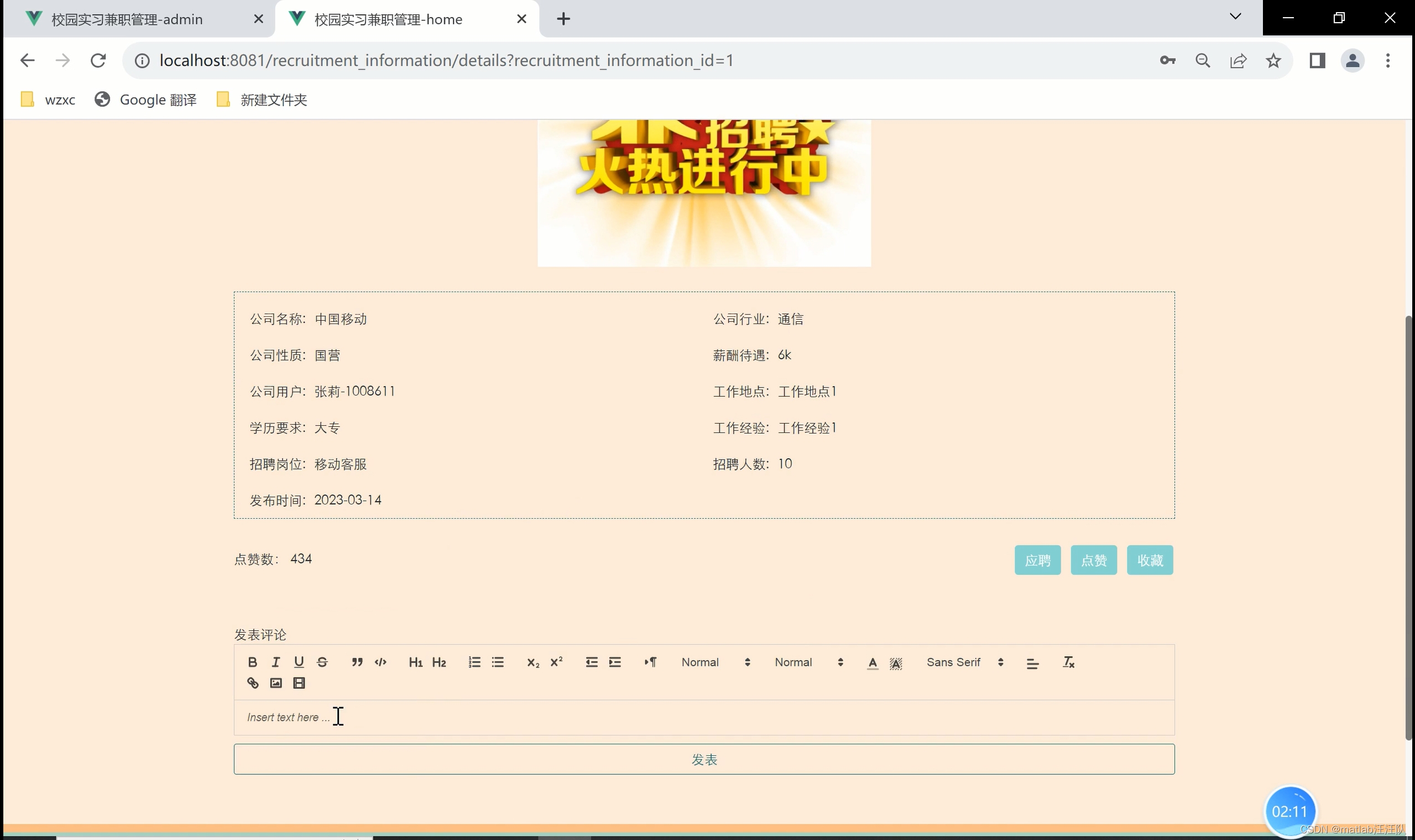The height and width of the screenshot is (840, 1415).
Task: Toggle underline formatting in editor
Action: (x=299, y=662)
